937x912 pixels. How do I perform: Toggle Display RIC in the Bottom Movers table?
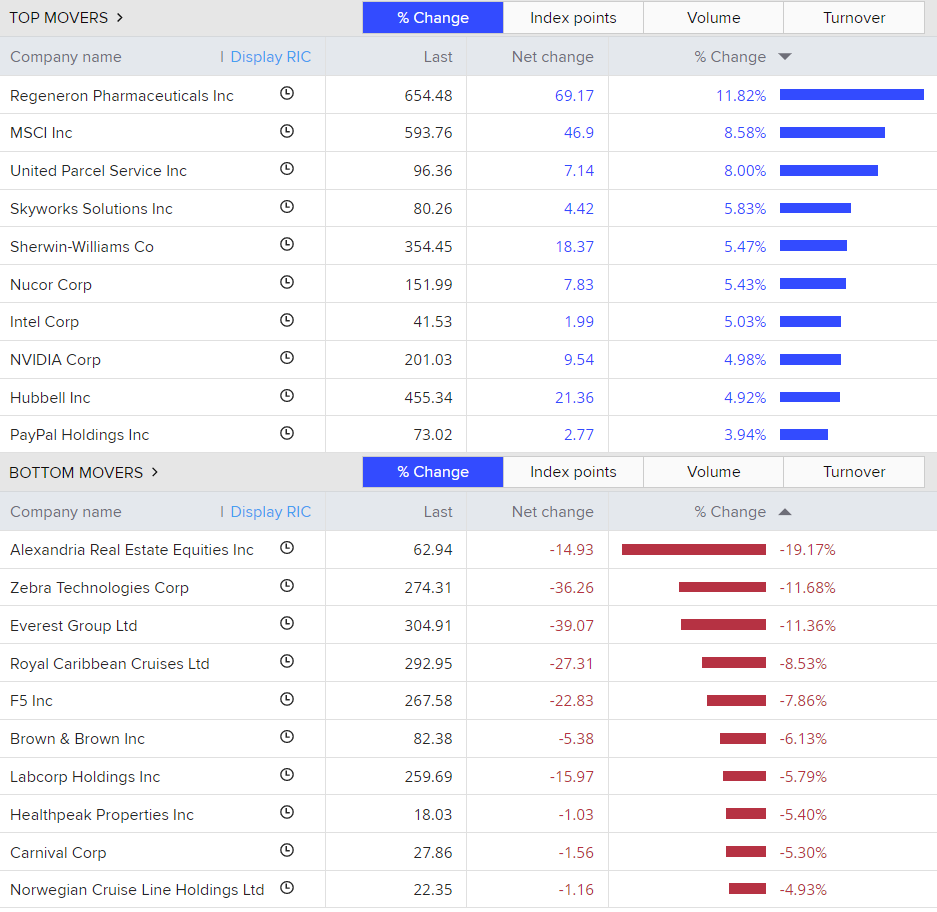(266, 512)
